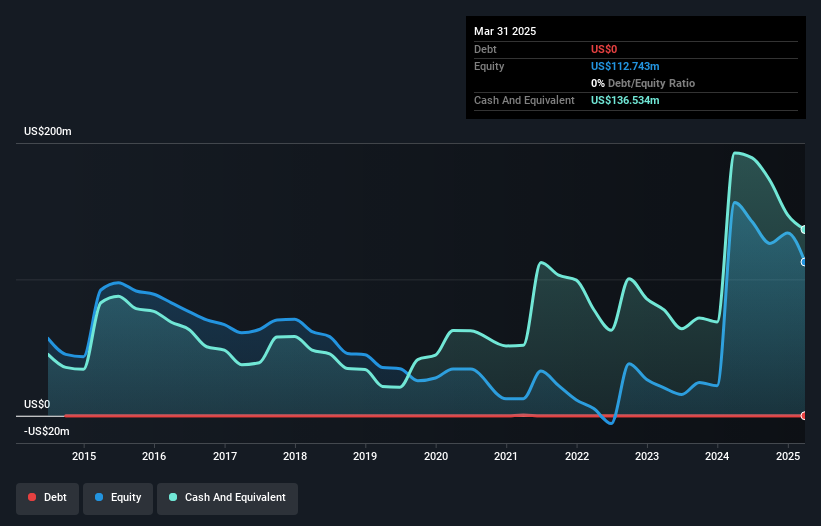821x526 pixels.
Task: Click the 2019 x-axis label
Action: [365, 456]
